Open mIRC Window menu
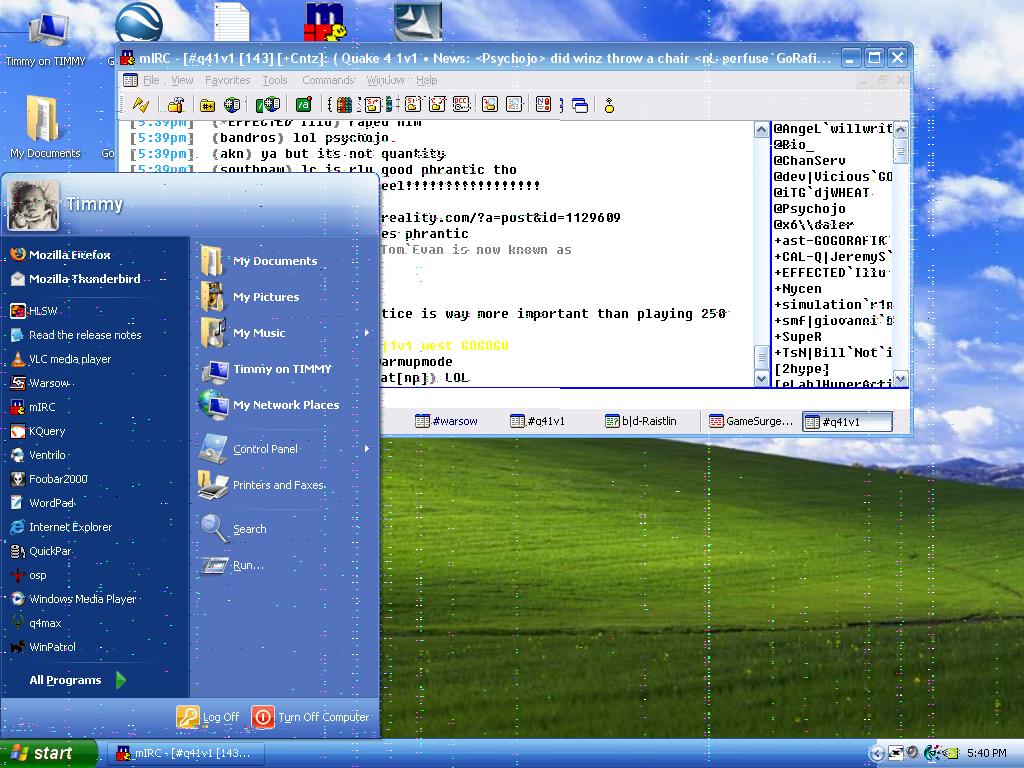Screen dimensions: 1024x768 (385, 80)
